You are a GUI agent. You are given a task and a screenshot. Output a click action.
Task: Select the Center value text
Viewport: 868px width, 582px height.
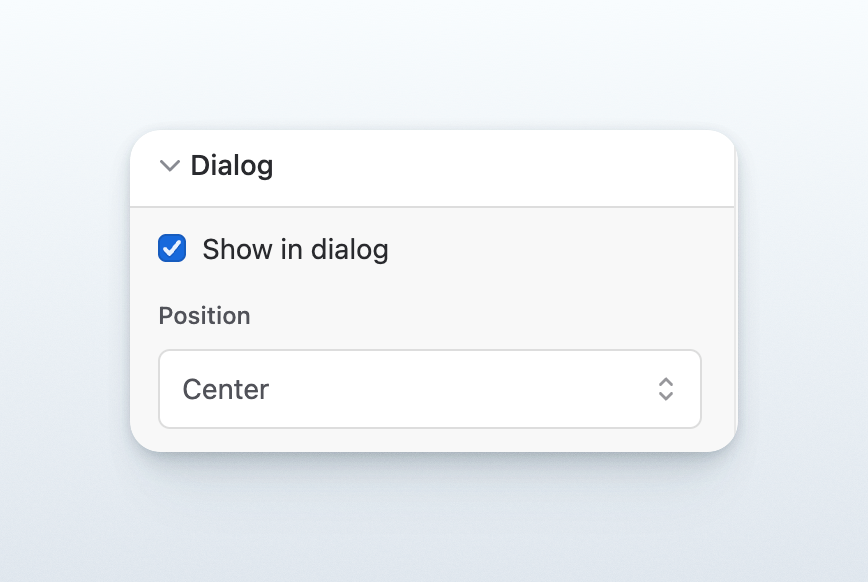225,389
